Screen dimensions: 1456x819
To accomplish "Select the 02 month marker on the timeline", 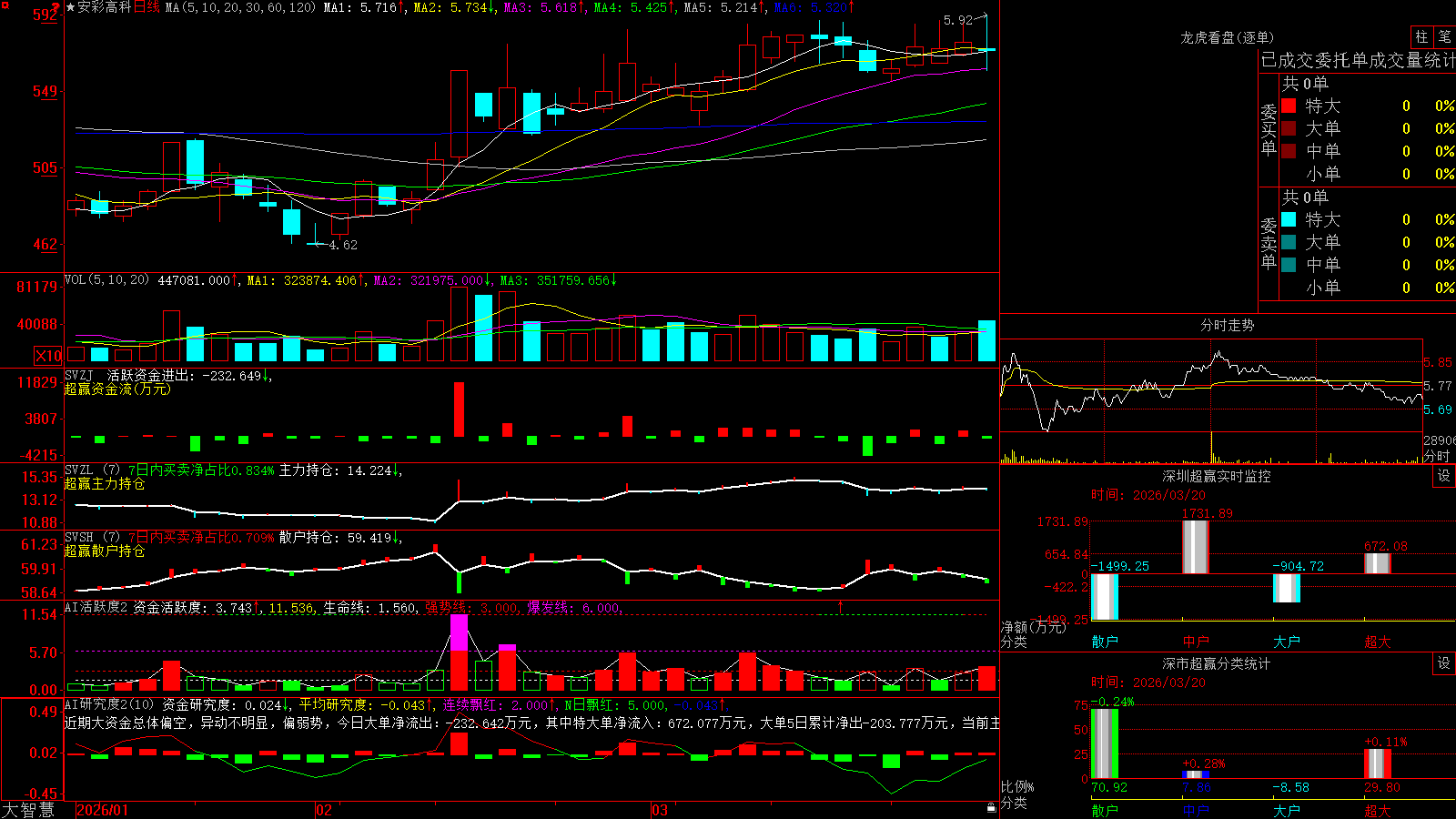I will point(324,810).
